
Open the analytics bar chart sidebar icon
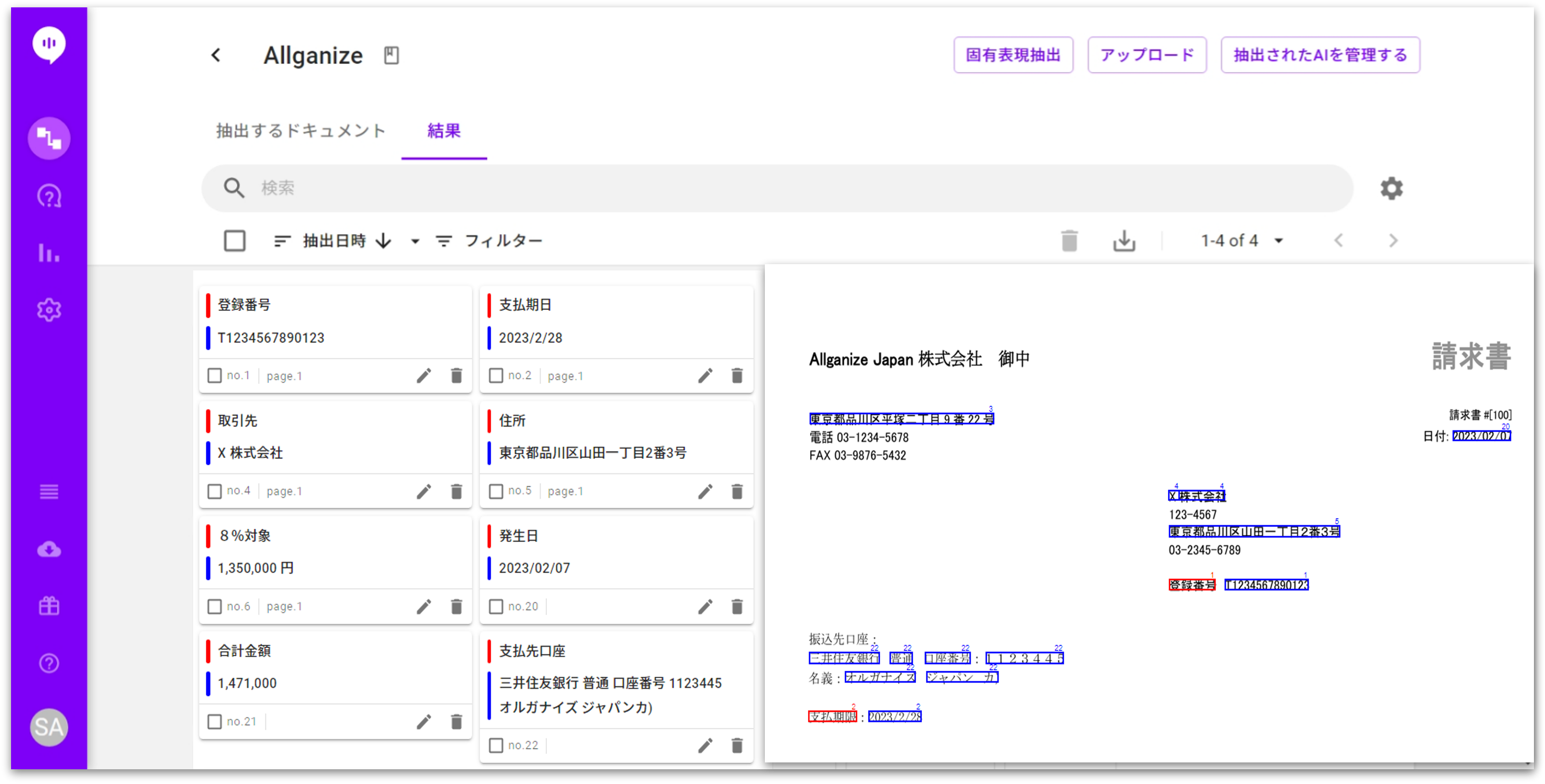(x=48, y=253)
